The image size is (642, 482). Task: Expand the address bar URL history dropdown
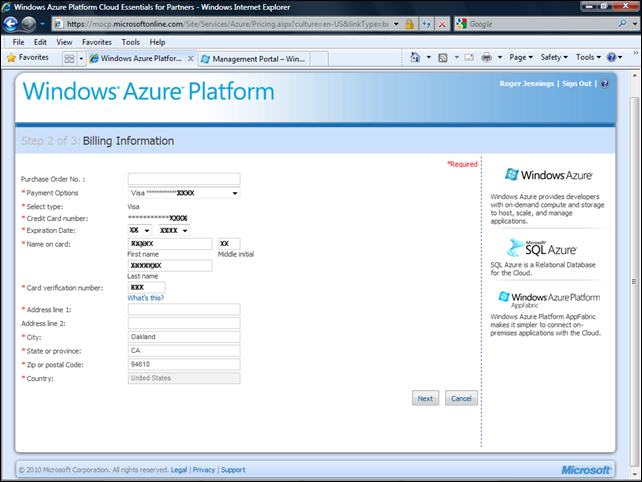396,24
